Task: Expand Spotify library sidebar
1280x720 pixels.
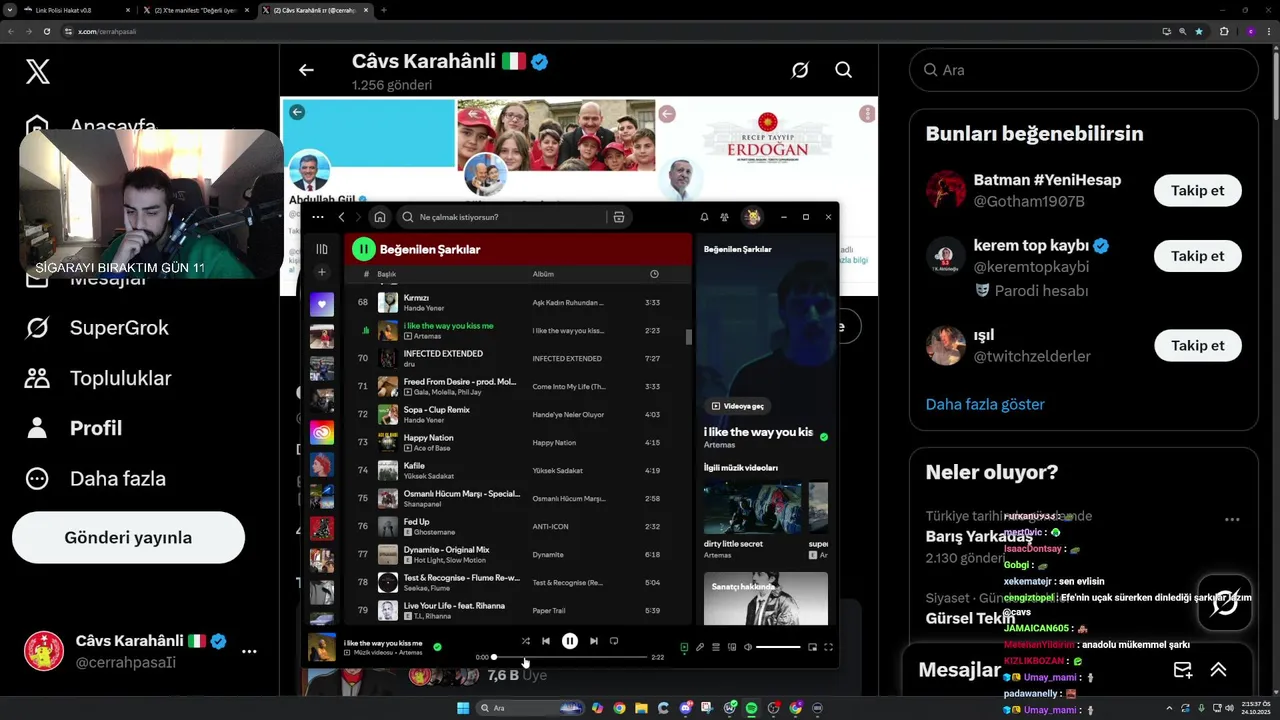Action: tap(322, 249)
